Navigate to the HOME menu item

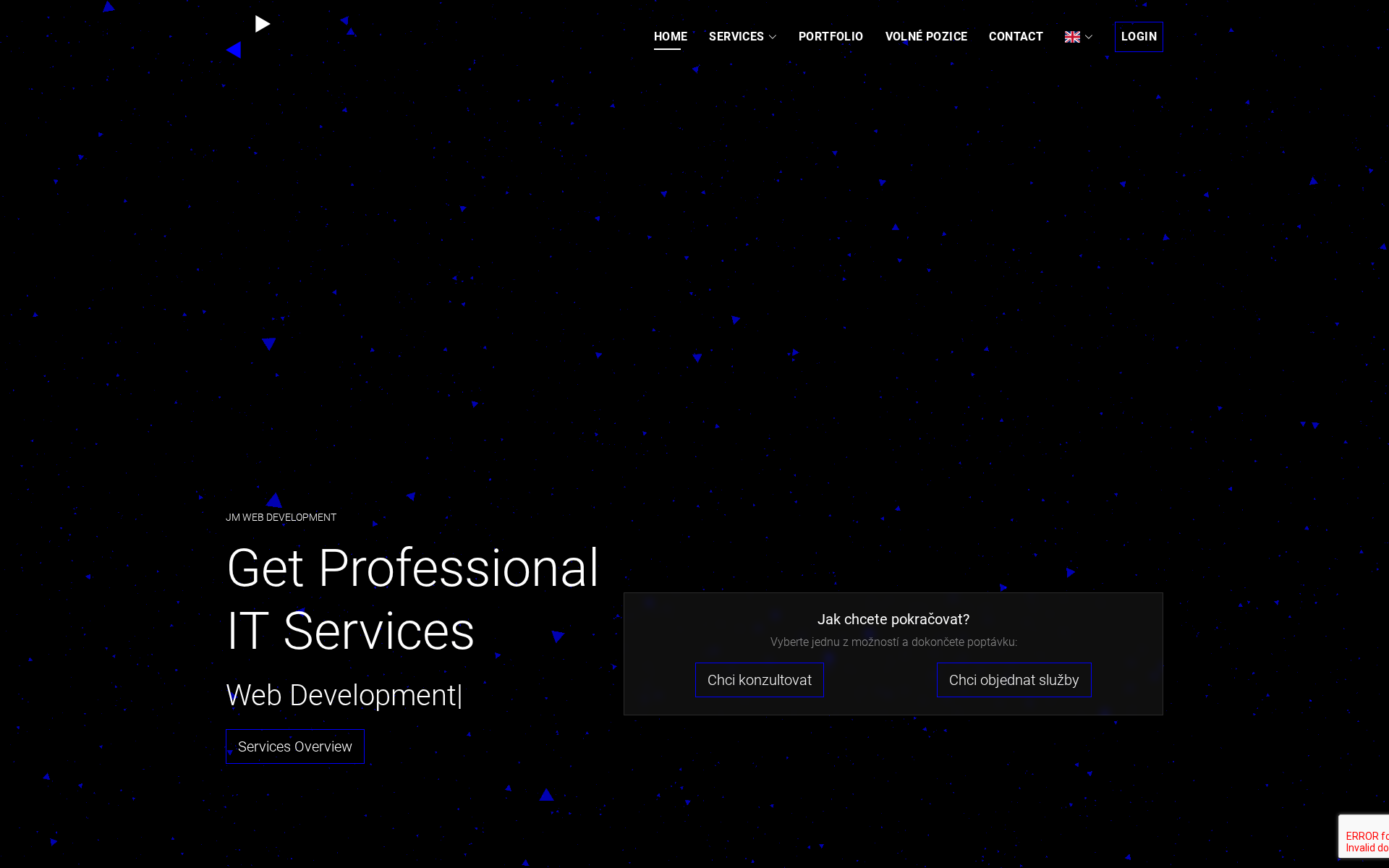pos(670,36)
